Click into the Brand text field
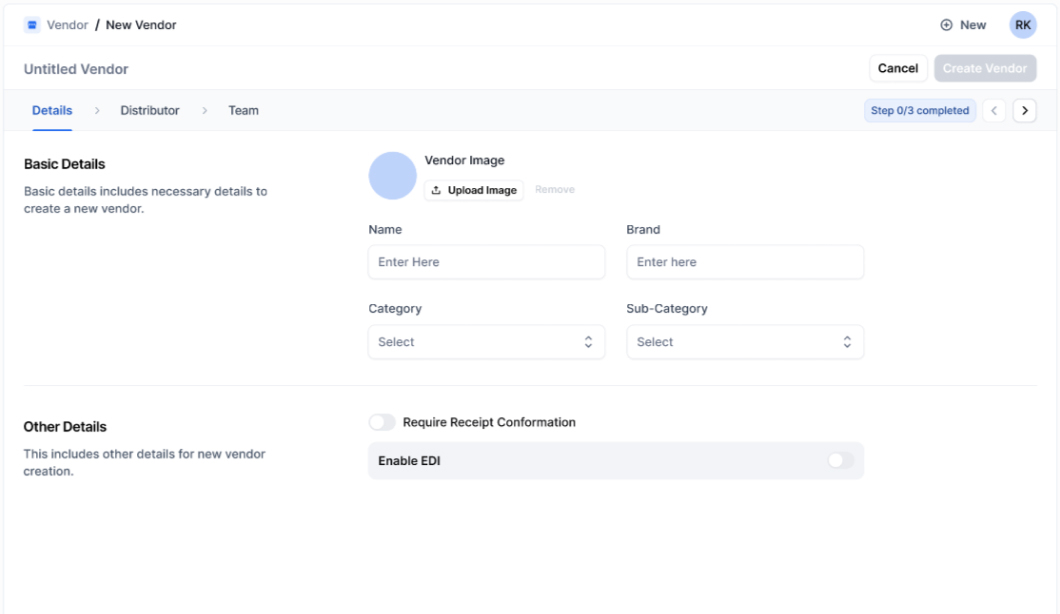 pyautogui.click(x=744, y=262)
